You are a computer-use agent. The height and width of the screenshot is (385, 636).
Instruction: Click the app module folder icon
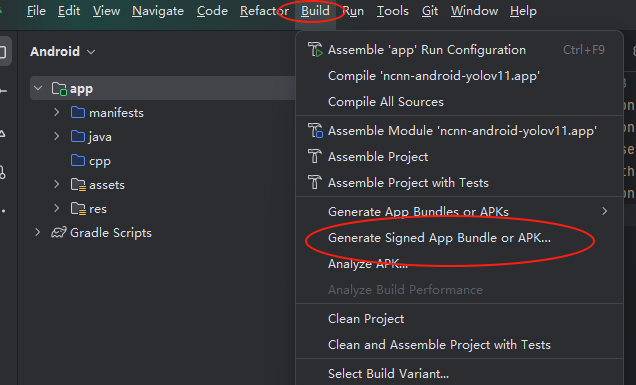coord(59,88)
